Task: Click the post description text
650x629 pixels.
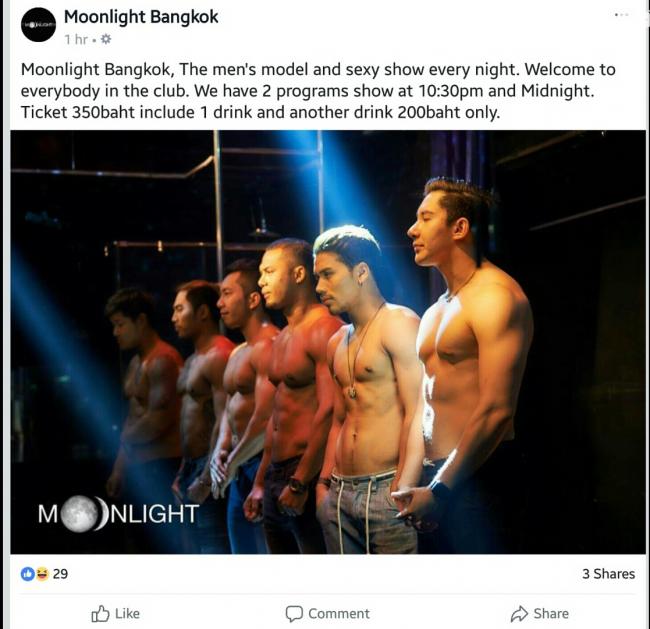Action: (318, 91)
